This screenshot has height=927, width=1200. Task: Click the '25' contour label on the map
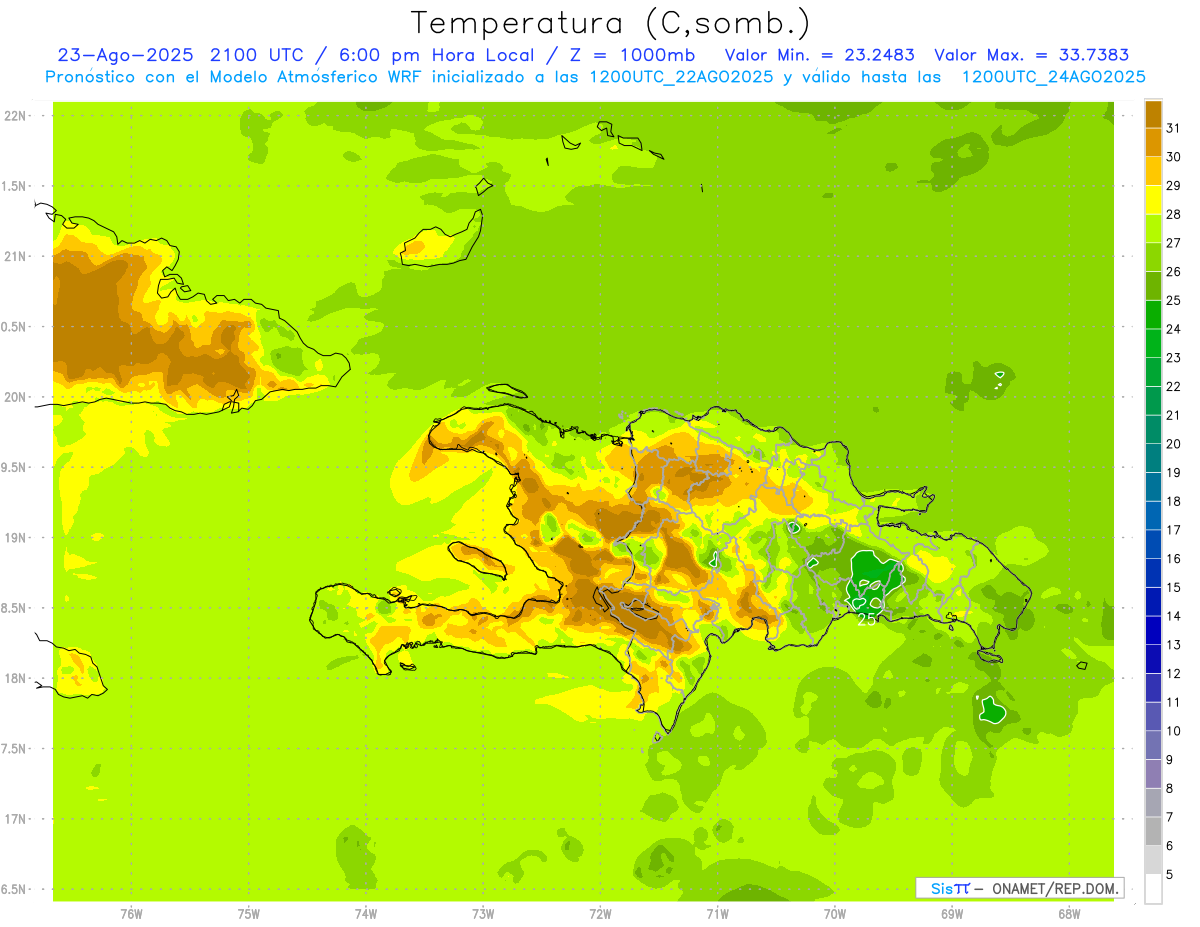(867, 619)
